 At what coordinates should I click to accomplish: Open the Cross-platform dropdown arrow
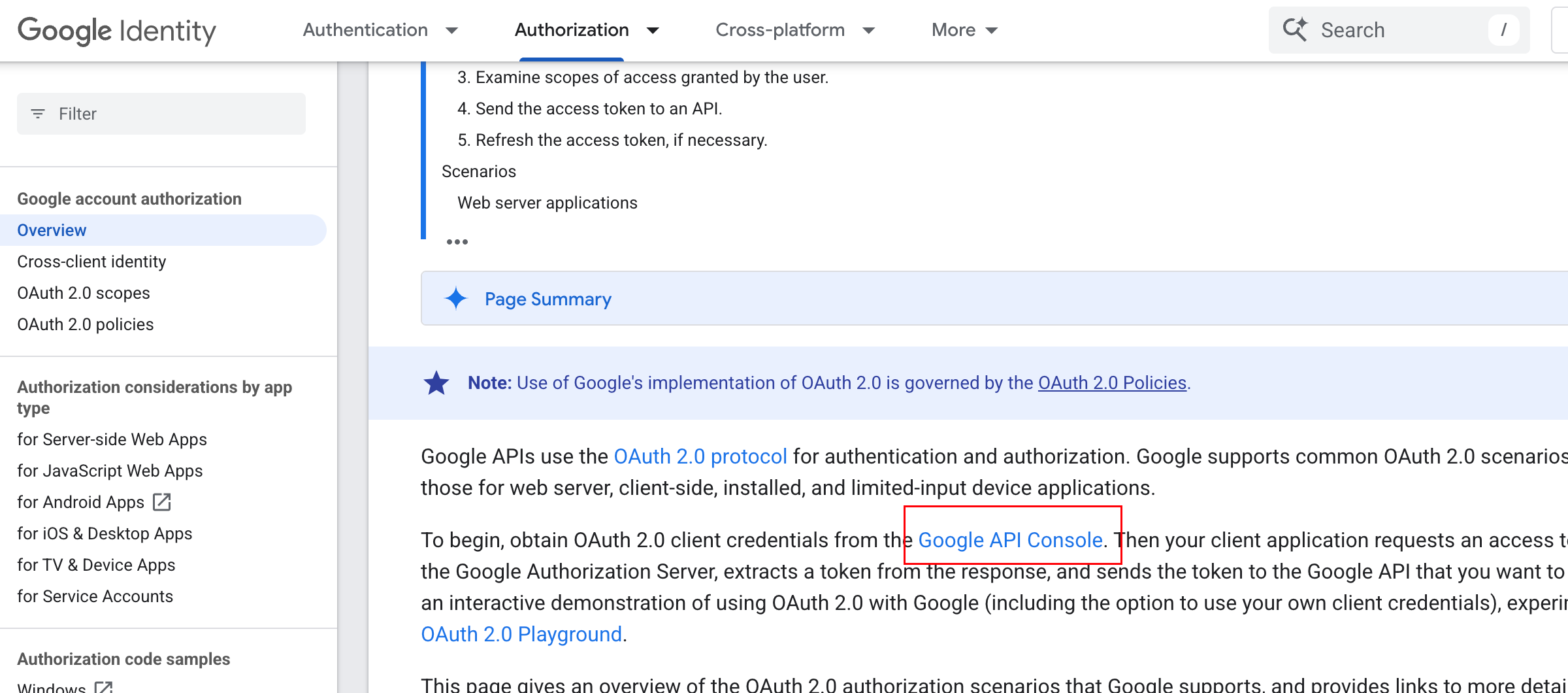point(868,31)
